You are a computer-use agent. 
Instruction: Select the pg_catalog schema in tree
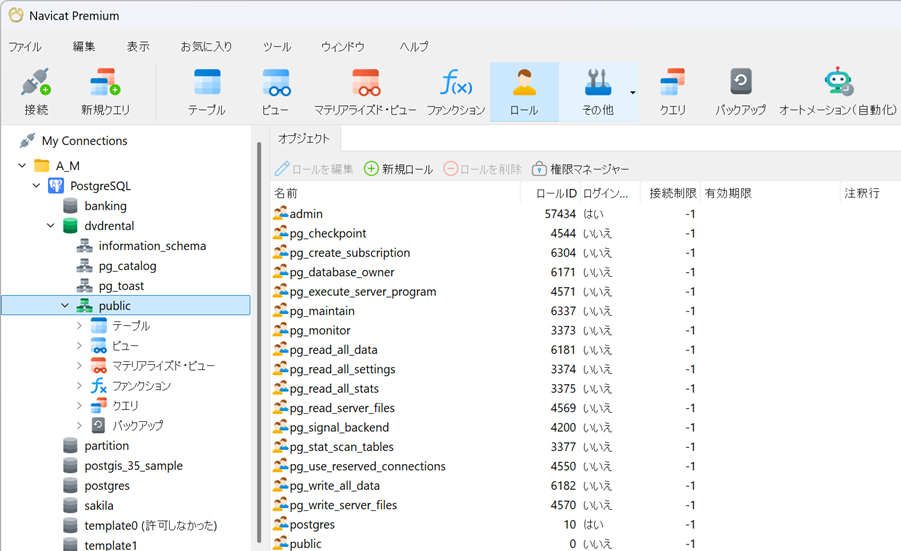pyautogui.click(x=127, y=266)
